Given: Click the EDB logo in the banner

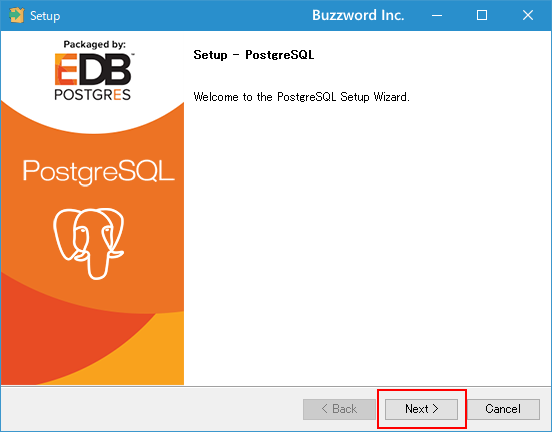Looking at the screenshot, I should [x=94, y=69].
